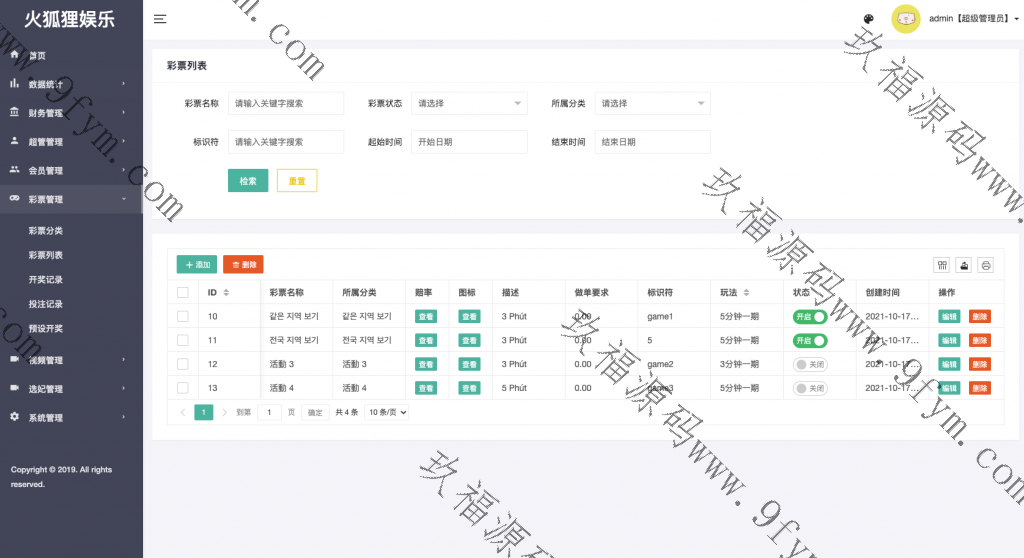Click the next page arrow in pagination
This screenshot has width=1024, height=558.
pos(225,412)
